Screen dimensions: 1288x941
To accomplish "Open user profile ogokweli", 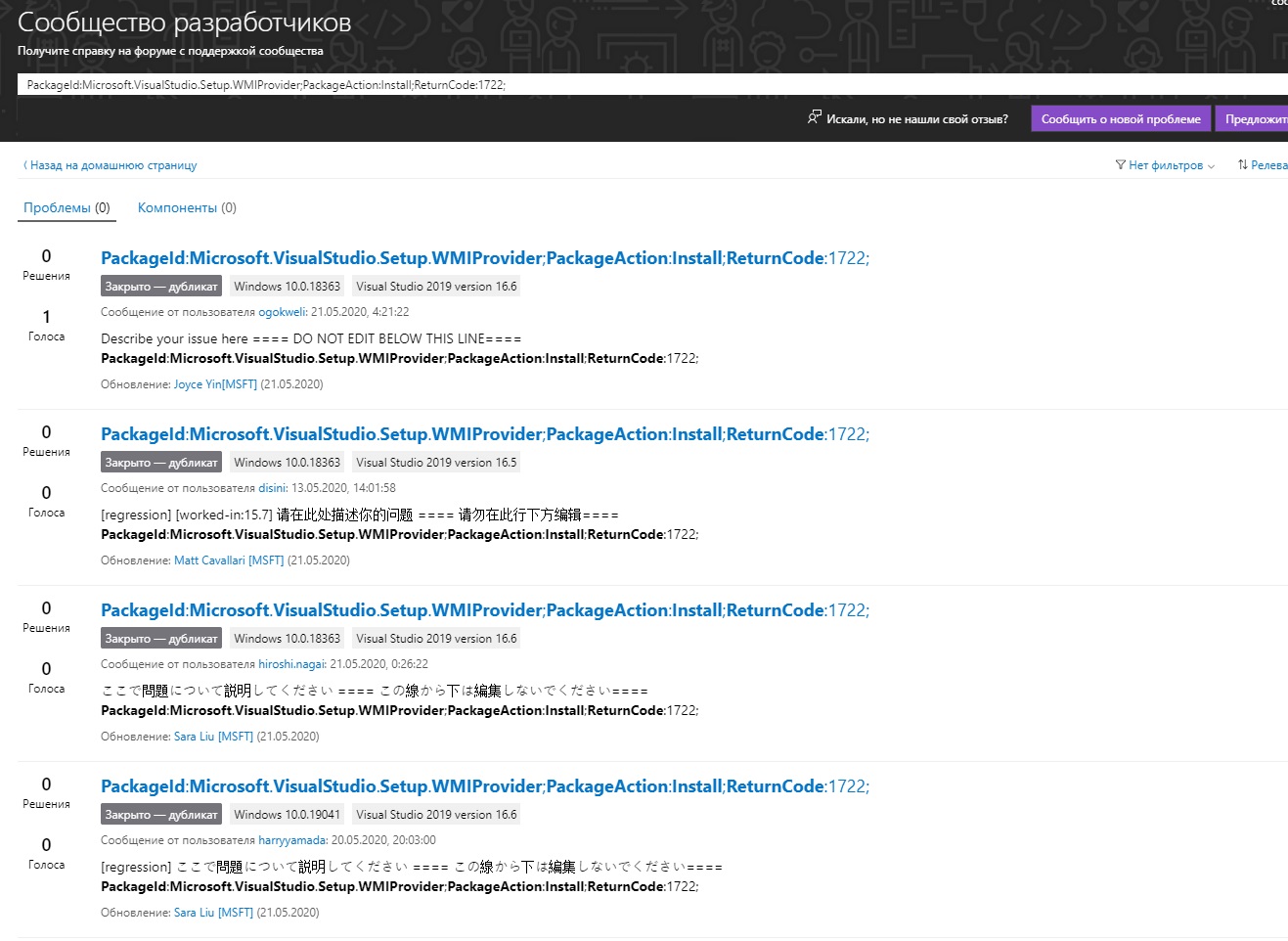I will (282, 312).
